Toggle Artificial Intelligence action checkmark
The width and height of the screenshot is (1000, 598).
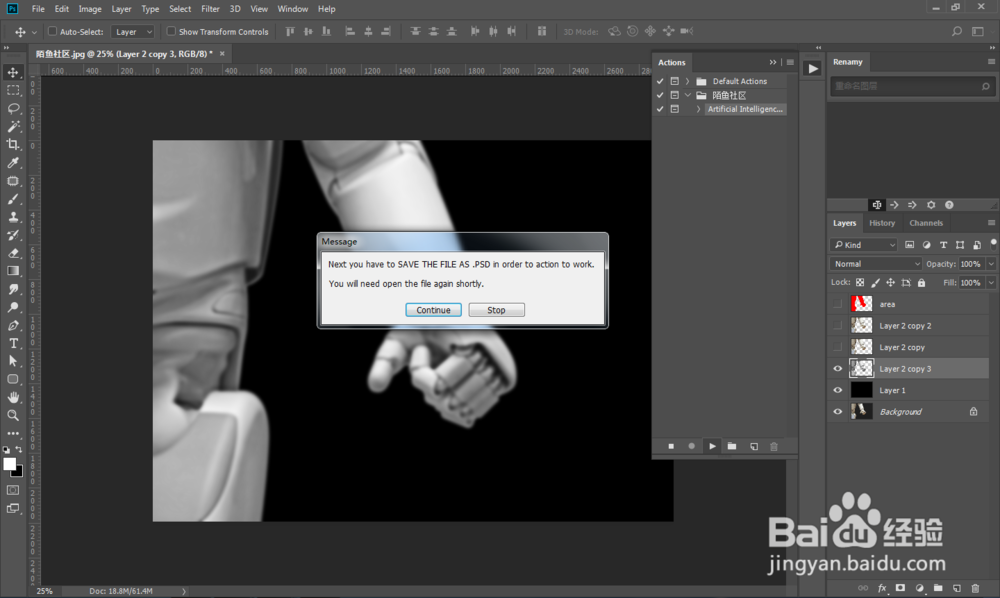660,109
